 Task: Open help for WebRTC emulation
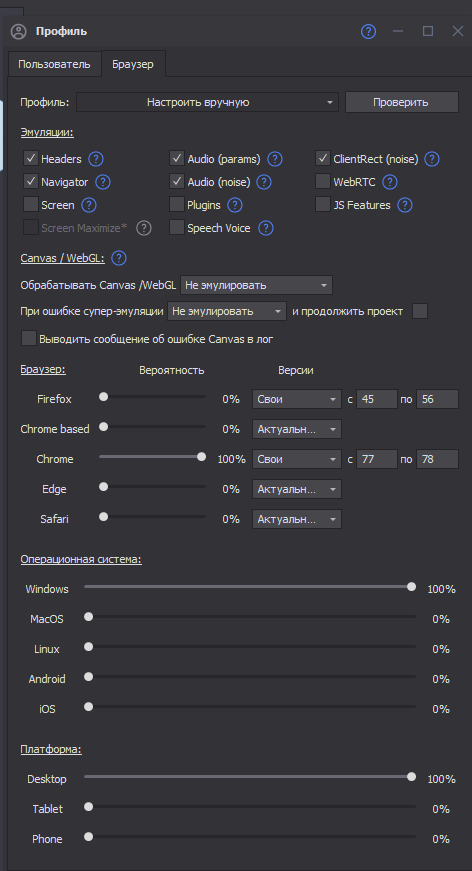pyautogui.click(x=390, y=182)
